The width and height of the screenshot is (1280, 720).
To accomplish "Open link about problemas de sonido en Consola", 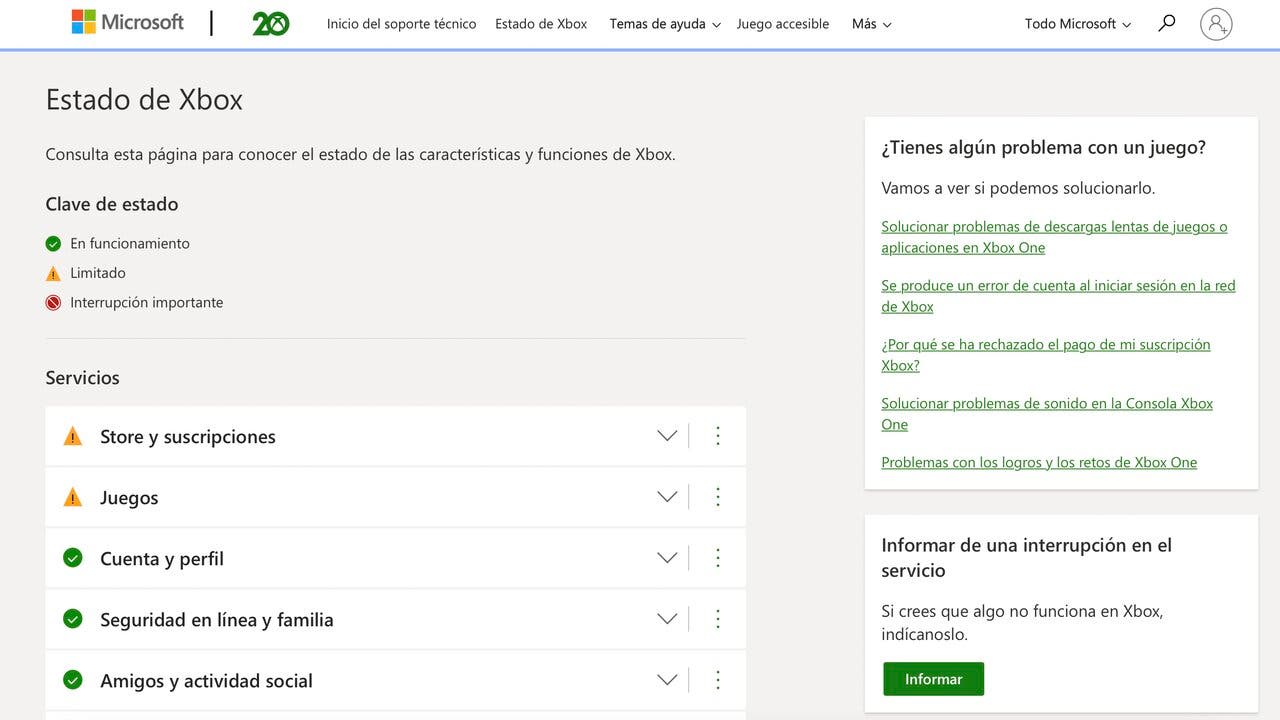I will pos(1047,414).
